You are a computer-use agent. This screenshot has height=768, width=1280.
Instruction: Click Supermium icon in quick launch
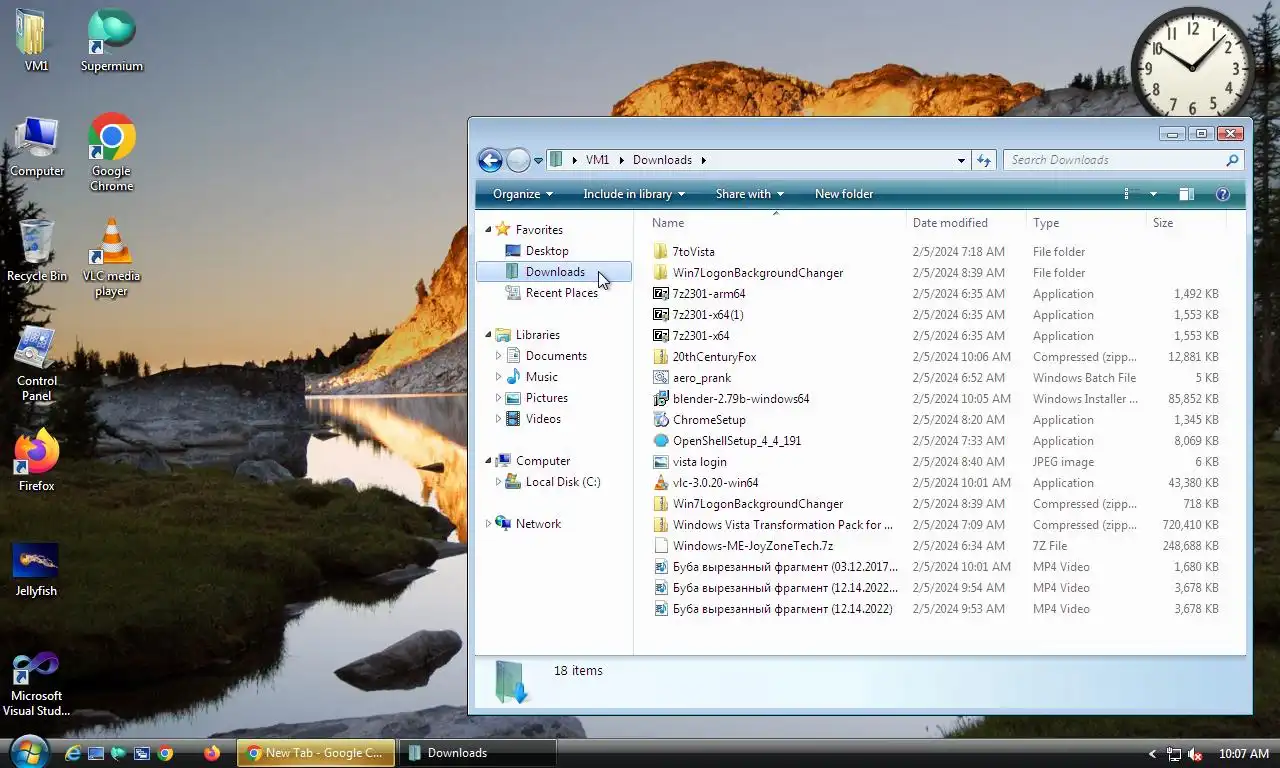click(119, 753)
